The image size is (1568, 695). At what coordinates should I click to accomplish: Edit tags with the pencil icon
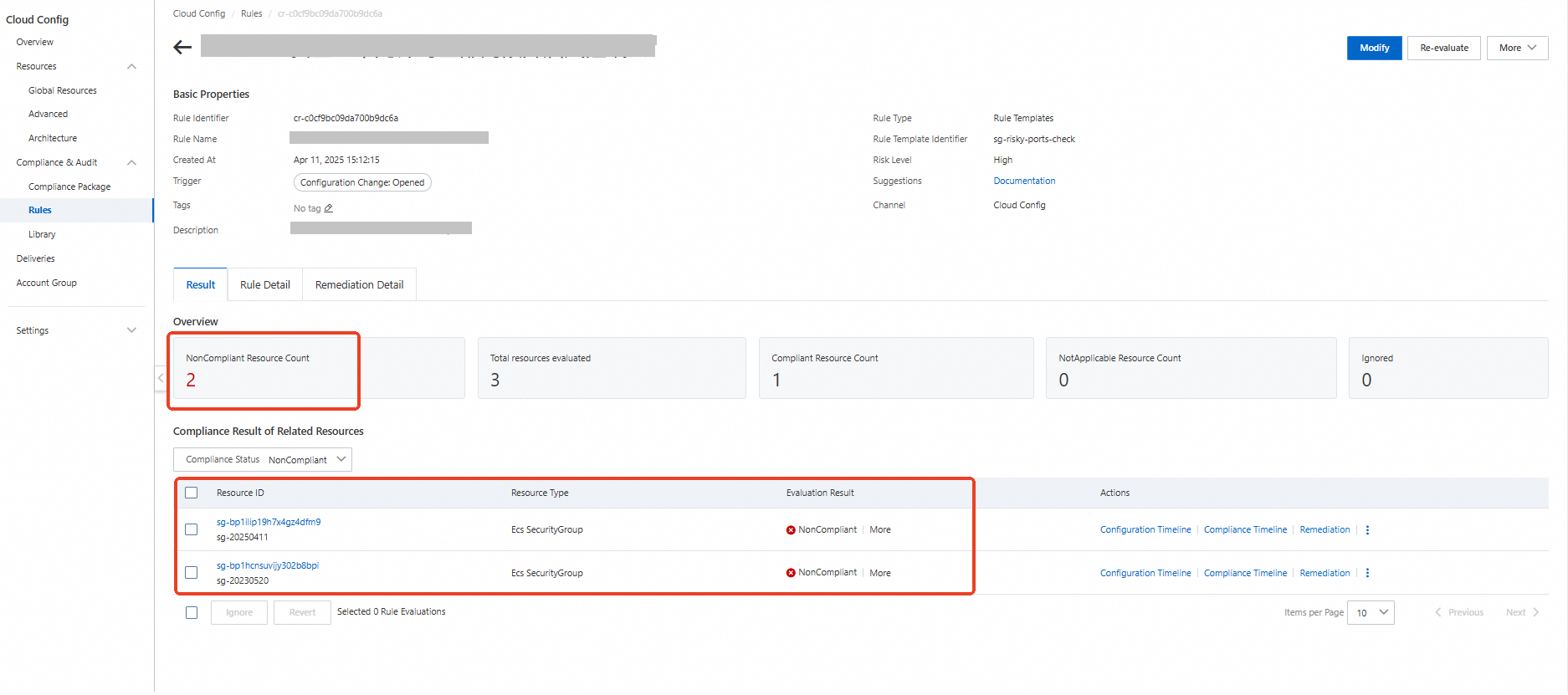(329, 208)
